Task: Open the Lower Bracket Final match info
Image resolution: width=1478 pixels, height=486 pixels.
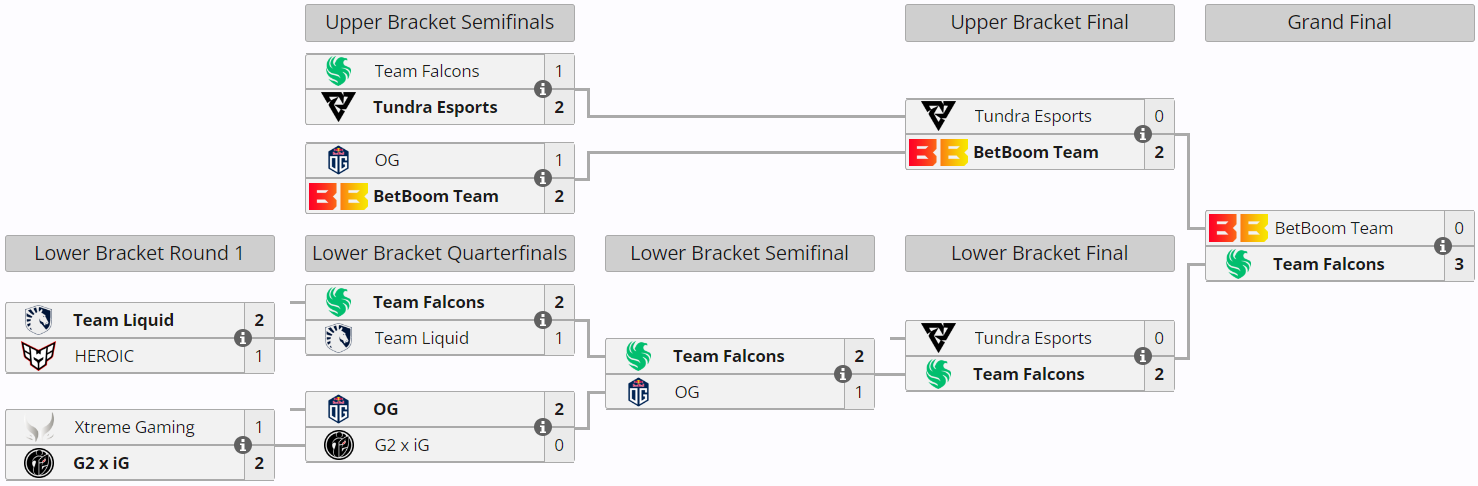Action: click(x=1142, y=356)
